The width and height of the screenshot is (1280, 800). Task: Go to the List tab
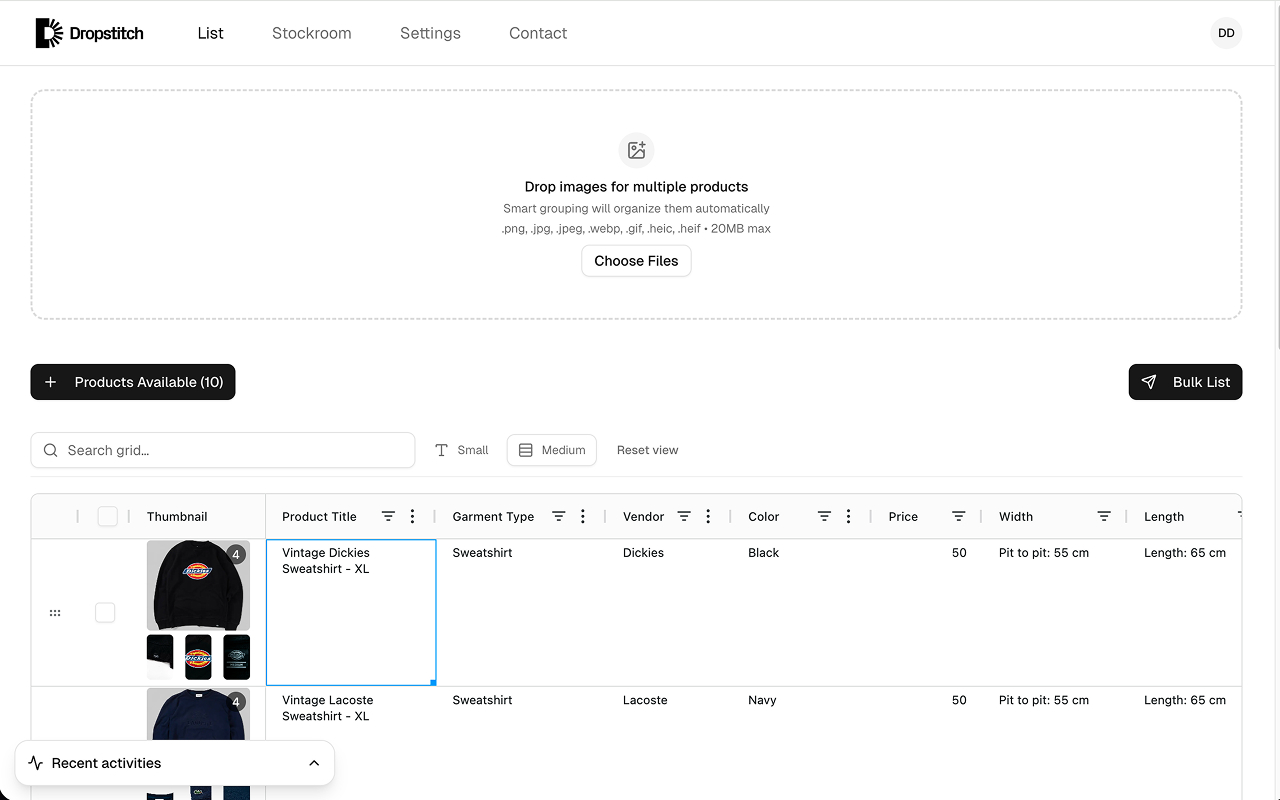click(x=211, y=33)
